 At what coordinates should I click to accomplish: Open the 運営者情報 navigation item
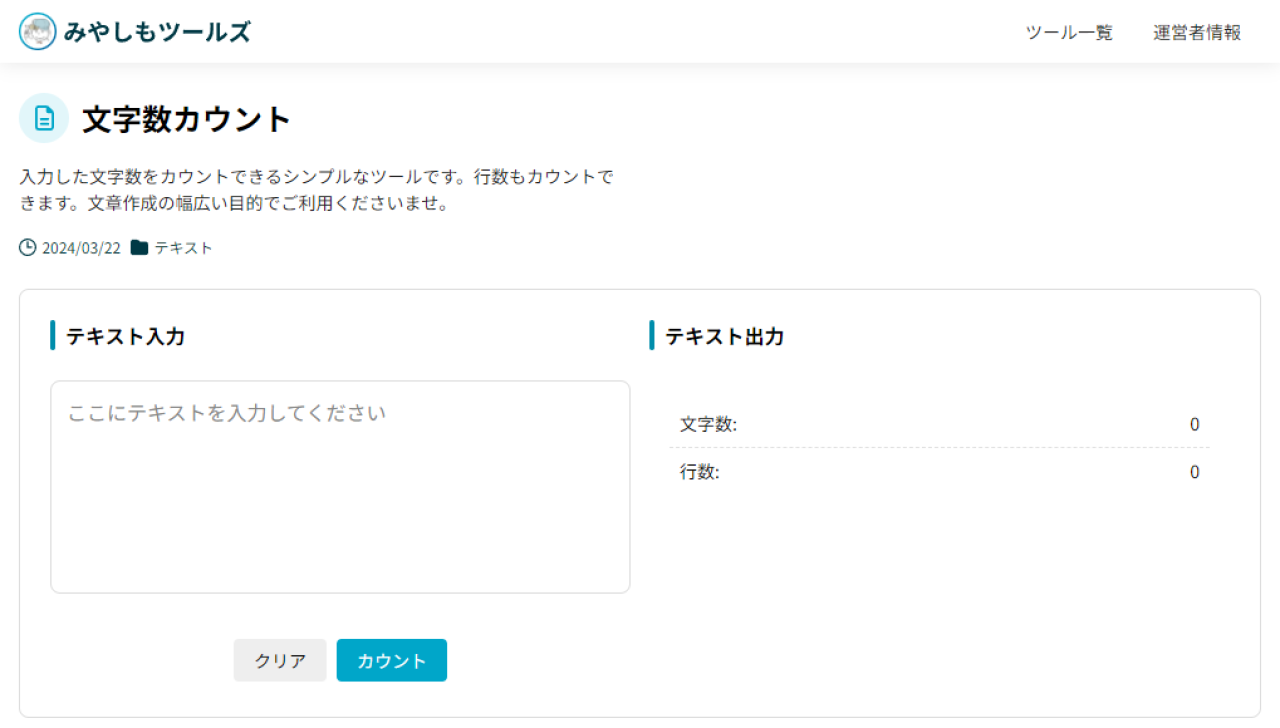coord(1197,32)
